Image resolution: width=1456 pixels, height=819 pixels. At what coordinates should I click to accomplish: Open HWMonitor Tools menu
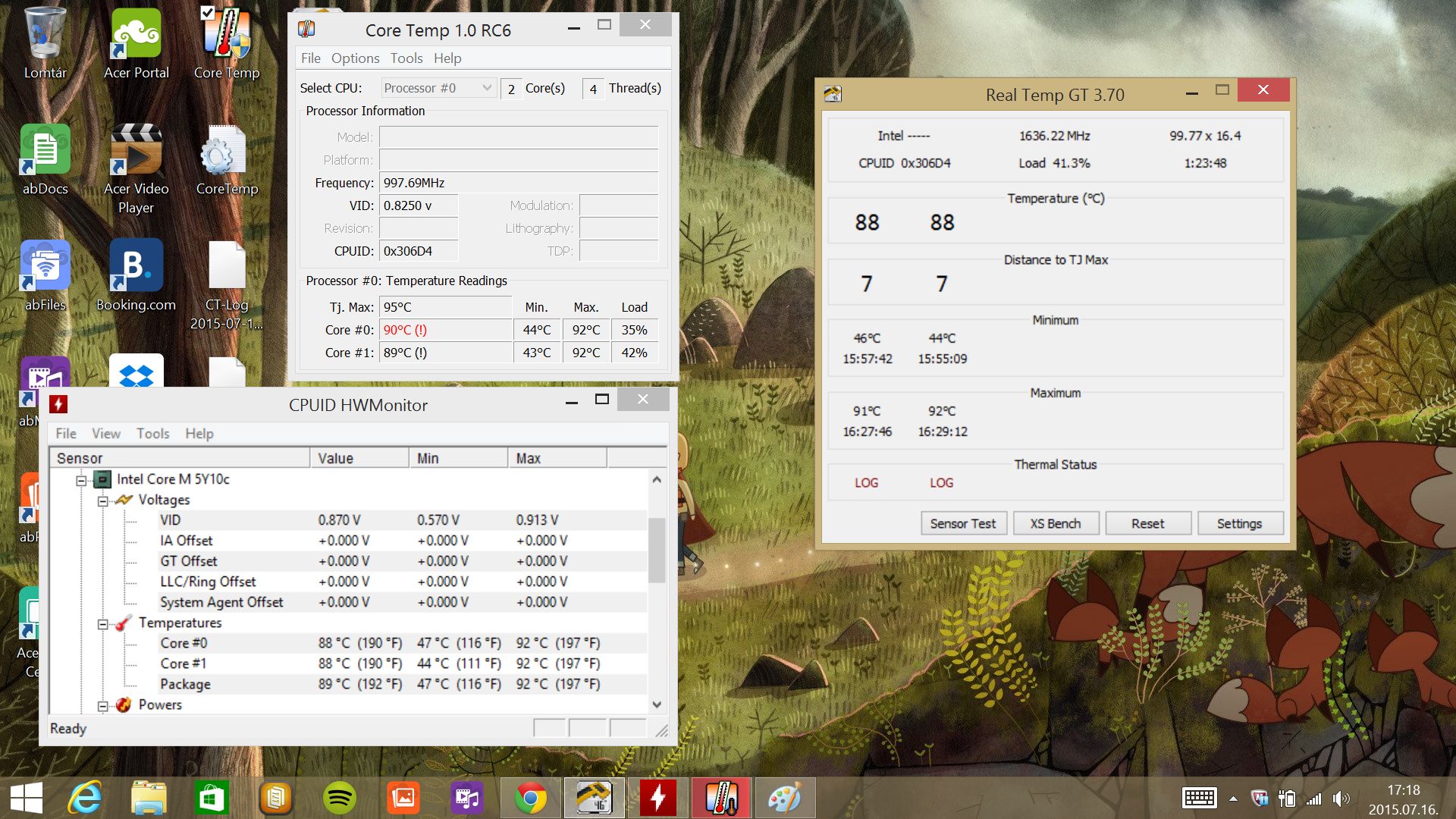[152, 434]
